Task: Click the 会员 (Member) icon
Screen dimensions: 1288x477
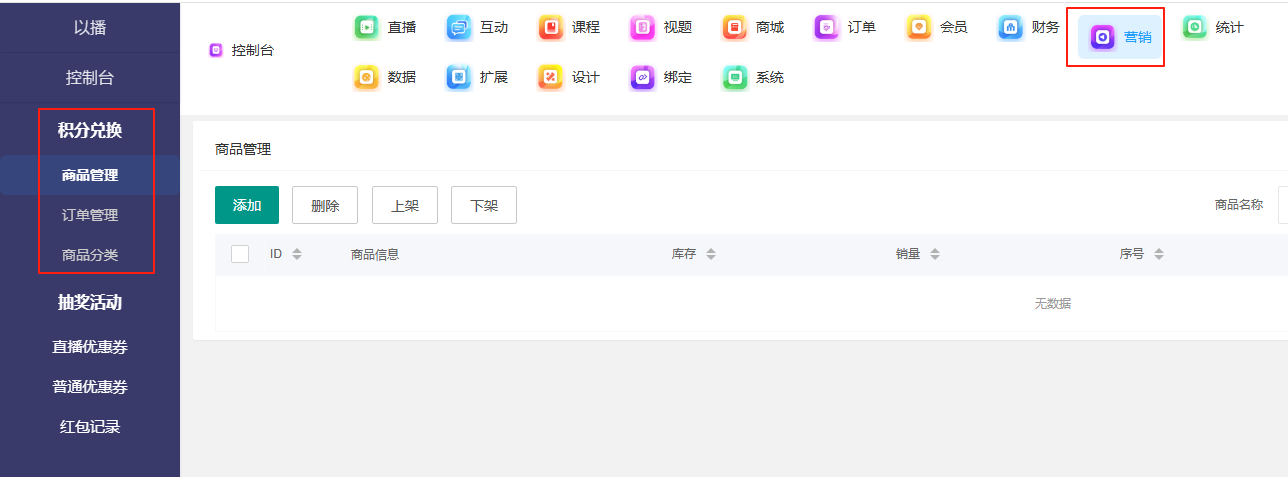Action: (919, 28)
